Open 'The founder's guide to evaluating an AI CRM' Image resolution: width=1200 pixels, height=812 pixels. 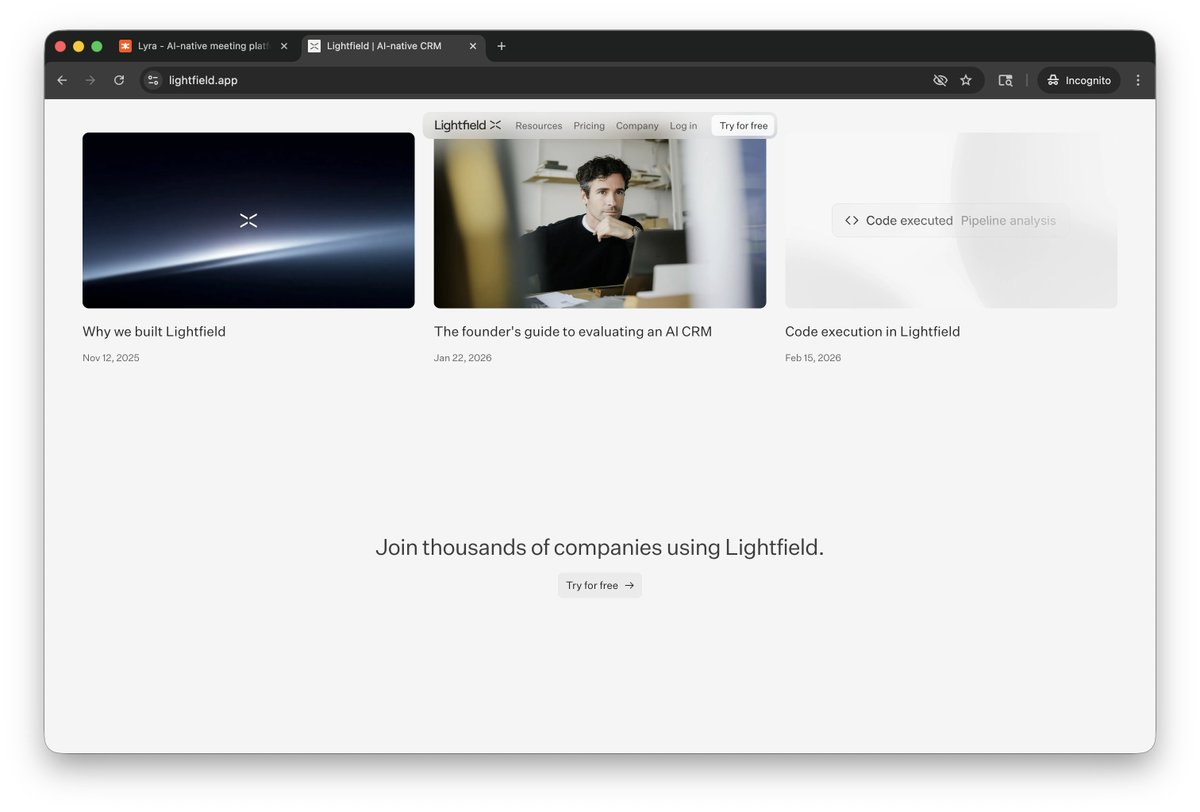tap(573, 332)
